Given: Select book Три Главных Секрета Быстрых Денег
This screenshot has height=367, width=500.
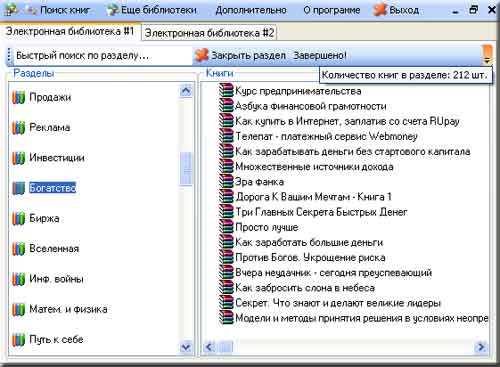Looking at the screenshot, I should pyautogui.click(x=321, y=212).
